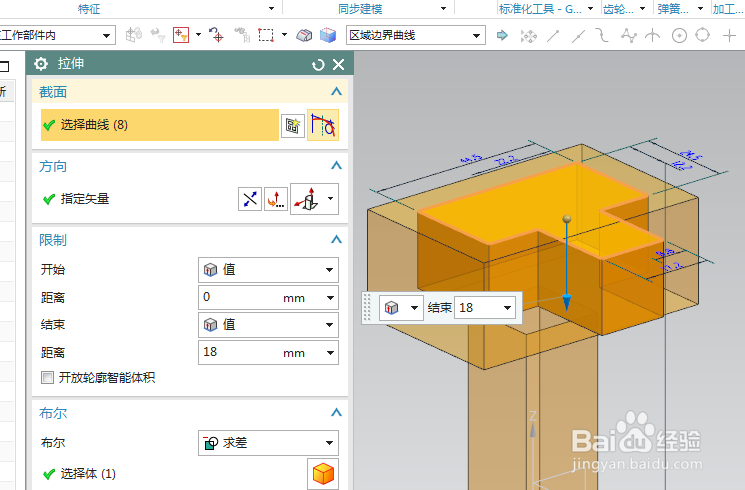Collapse the 限制 section

pos(336,240)
